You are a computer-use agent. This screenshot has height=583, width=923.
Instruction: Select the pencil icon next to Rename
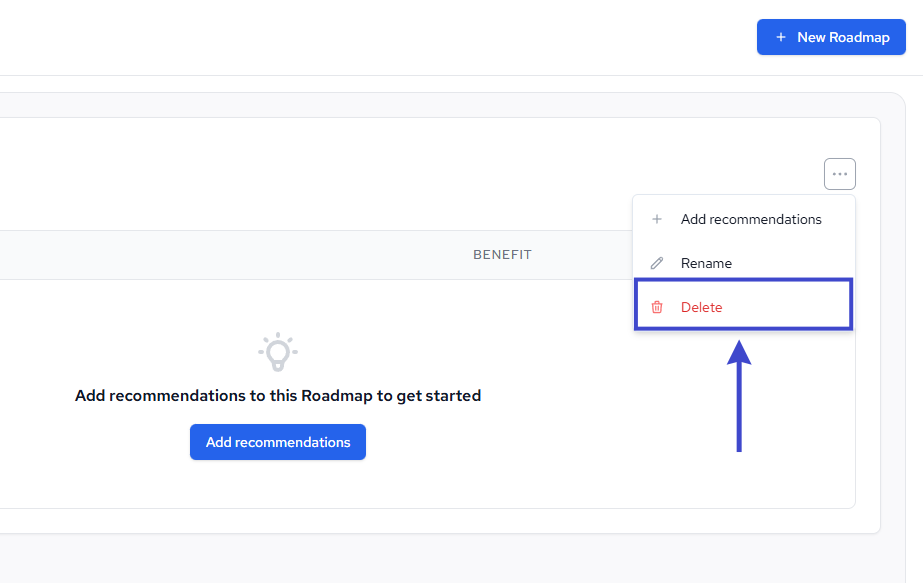tap(657, 263)
